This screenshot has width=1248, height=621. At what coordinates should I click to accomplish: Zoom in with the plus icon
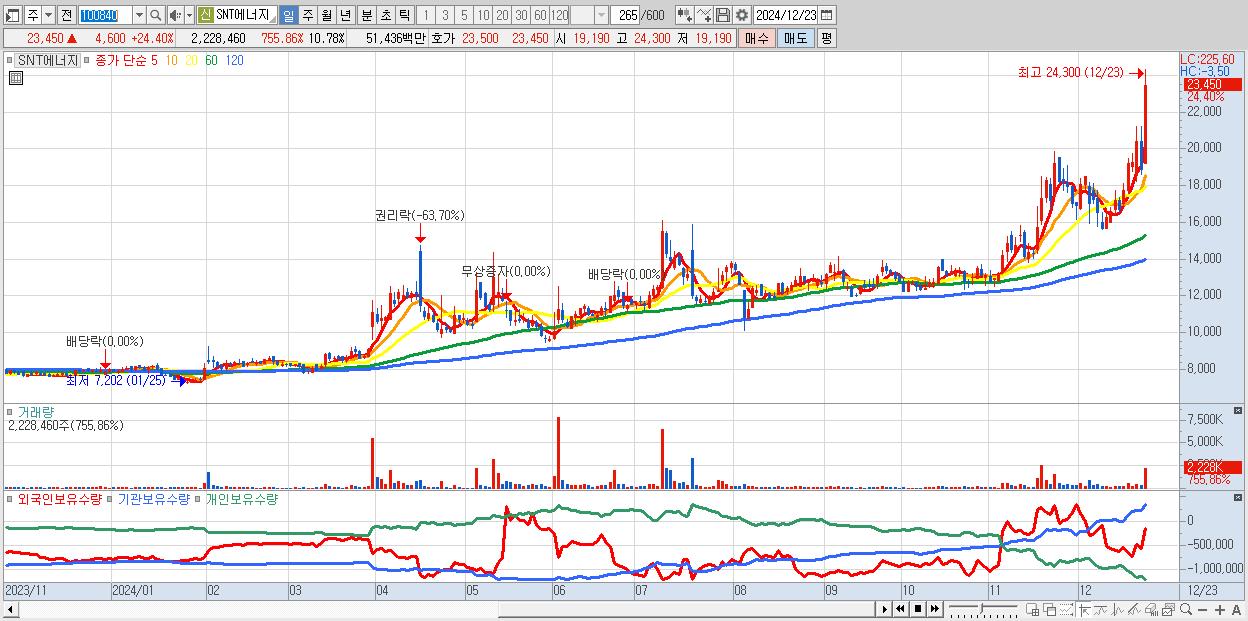coord(1220,610)
